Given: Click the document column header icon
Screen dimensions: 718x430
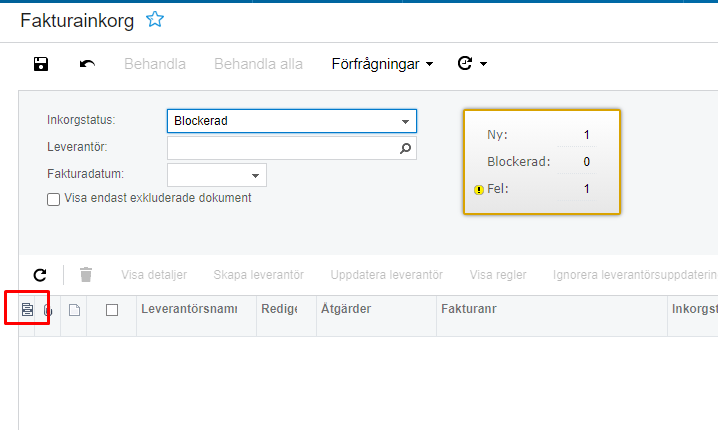Looking at the screenshot, I should tap(74, 310).
